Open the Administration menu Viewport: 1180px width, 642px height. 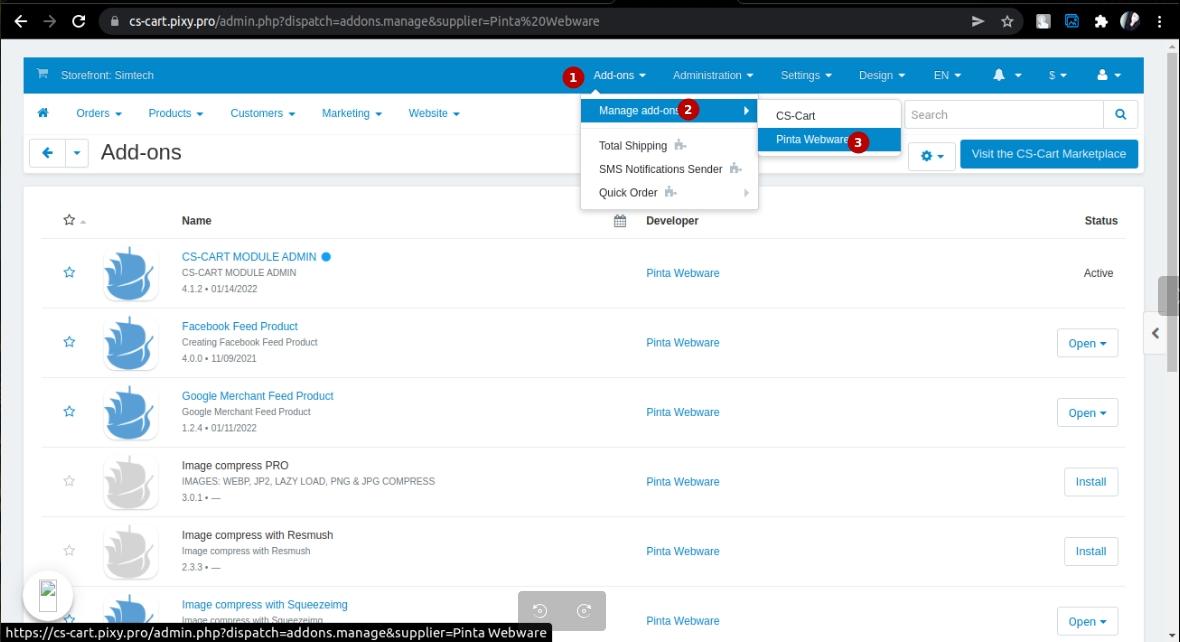tap(712, 75)
